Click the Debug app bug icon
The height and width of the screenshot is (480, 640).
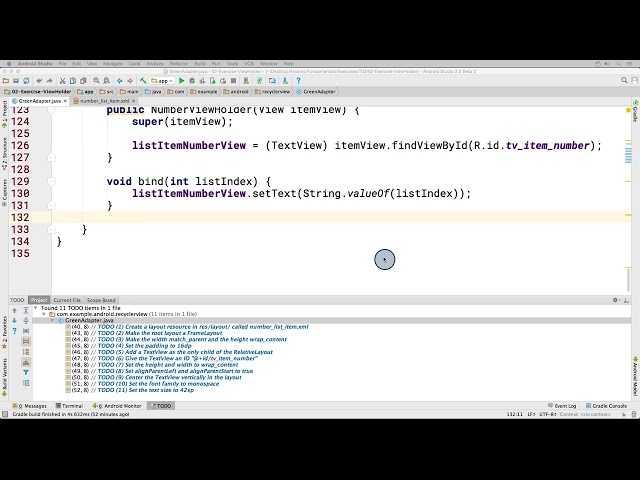pyautogui.click(x=192, y=81)
